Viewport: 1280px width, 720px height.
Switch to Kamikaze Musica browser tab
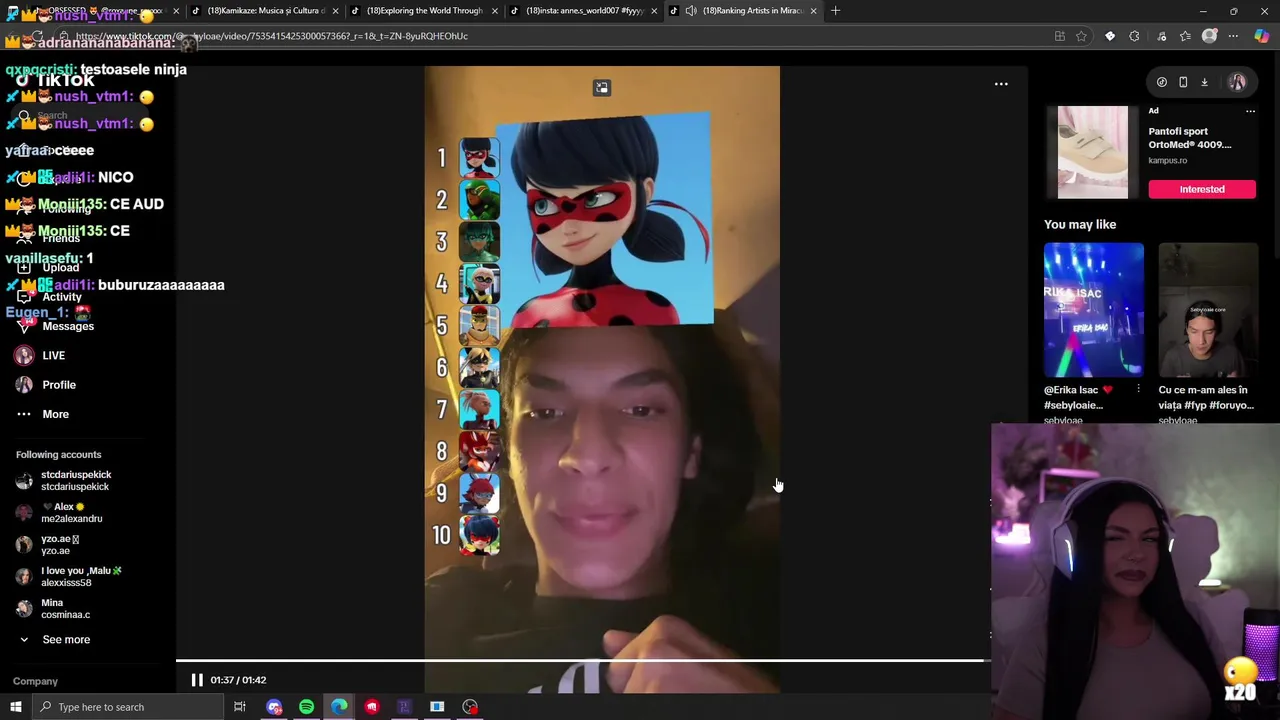click(265, 11)
